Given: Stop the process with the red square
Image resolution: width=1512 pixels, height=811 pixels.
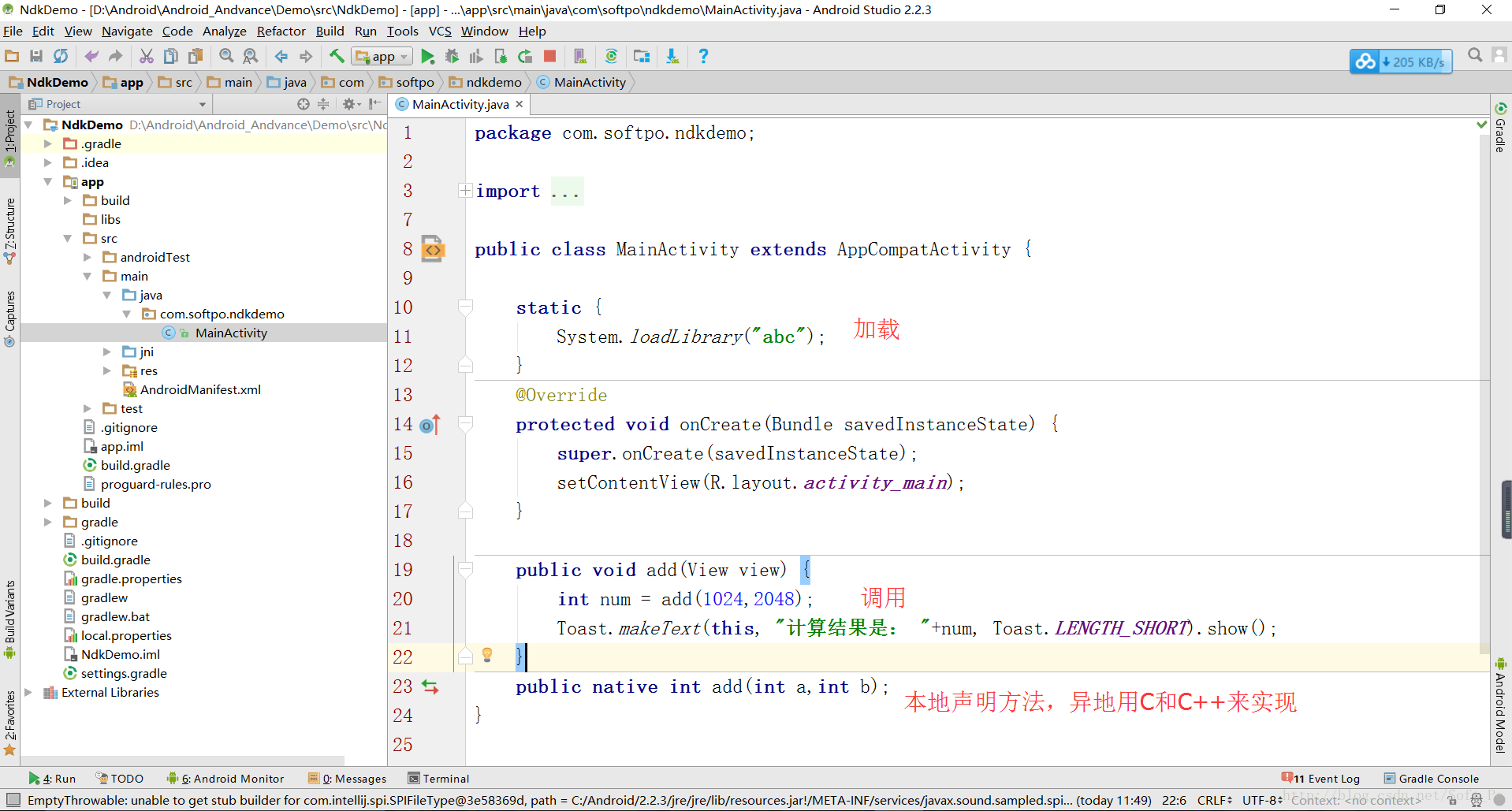Looking at the screenshot, I should (550, 56).
